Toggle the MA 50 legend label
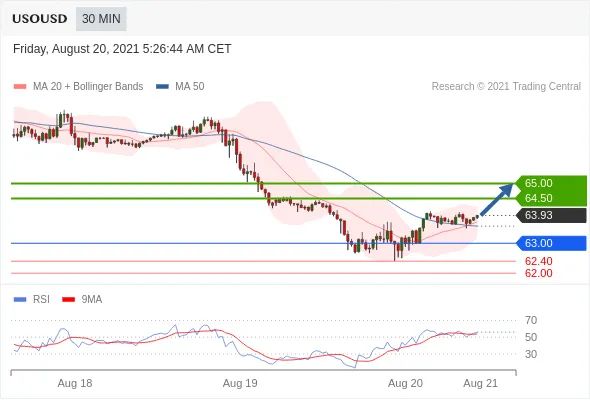This screenshot has height=400, width=590. [190, 87]
